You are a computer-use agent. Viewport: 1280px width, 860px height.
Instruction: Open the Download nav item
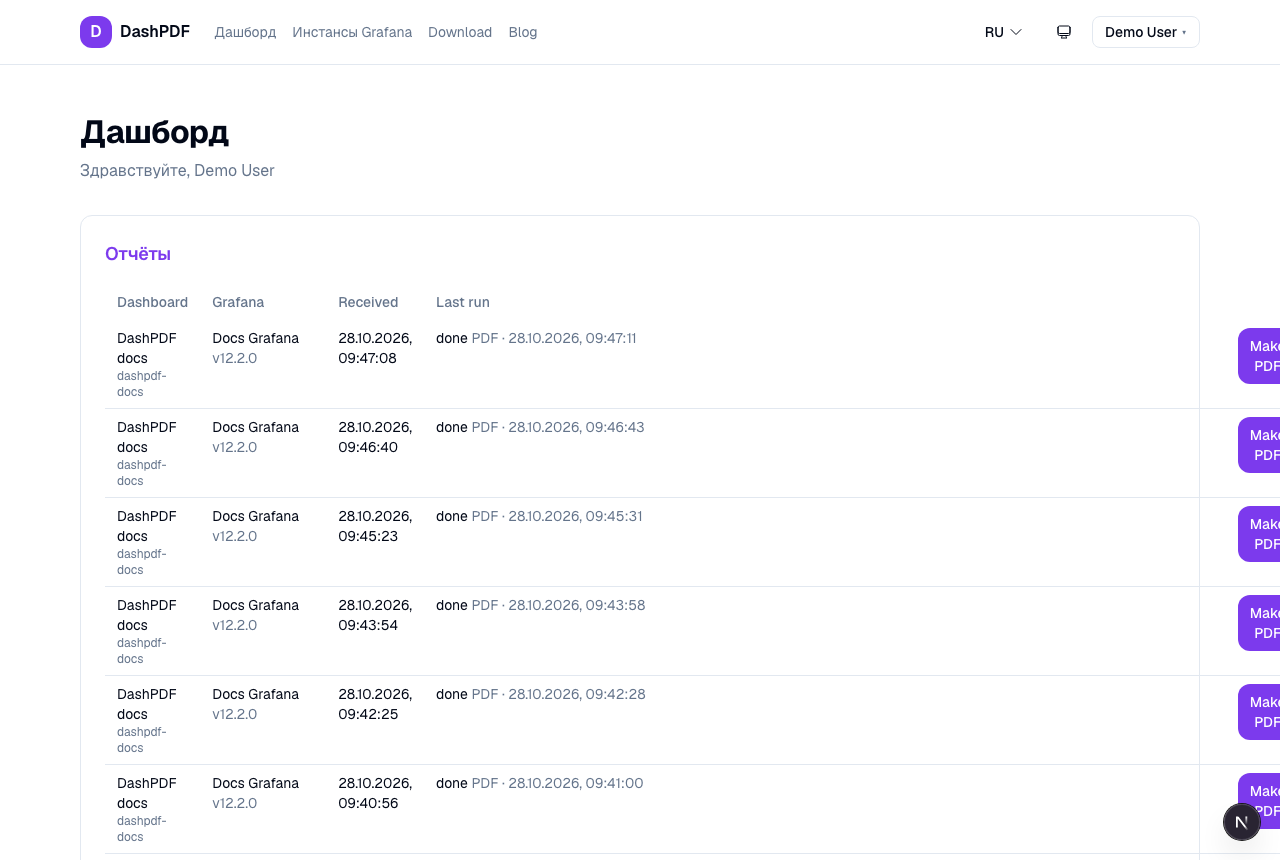click(460, 32)
